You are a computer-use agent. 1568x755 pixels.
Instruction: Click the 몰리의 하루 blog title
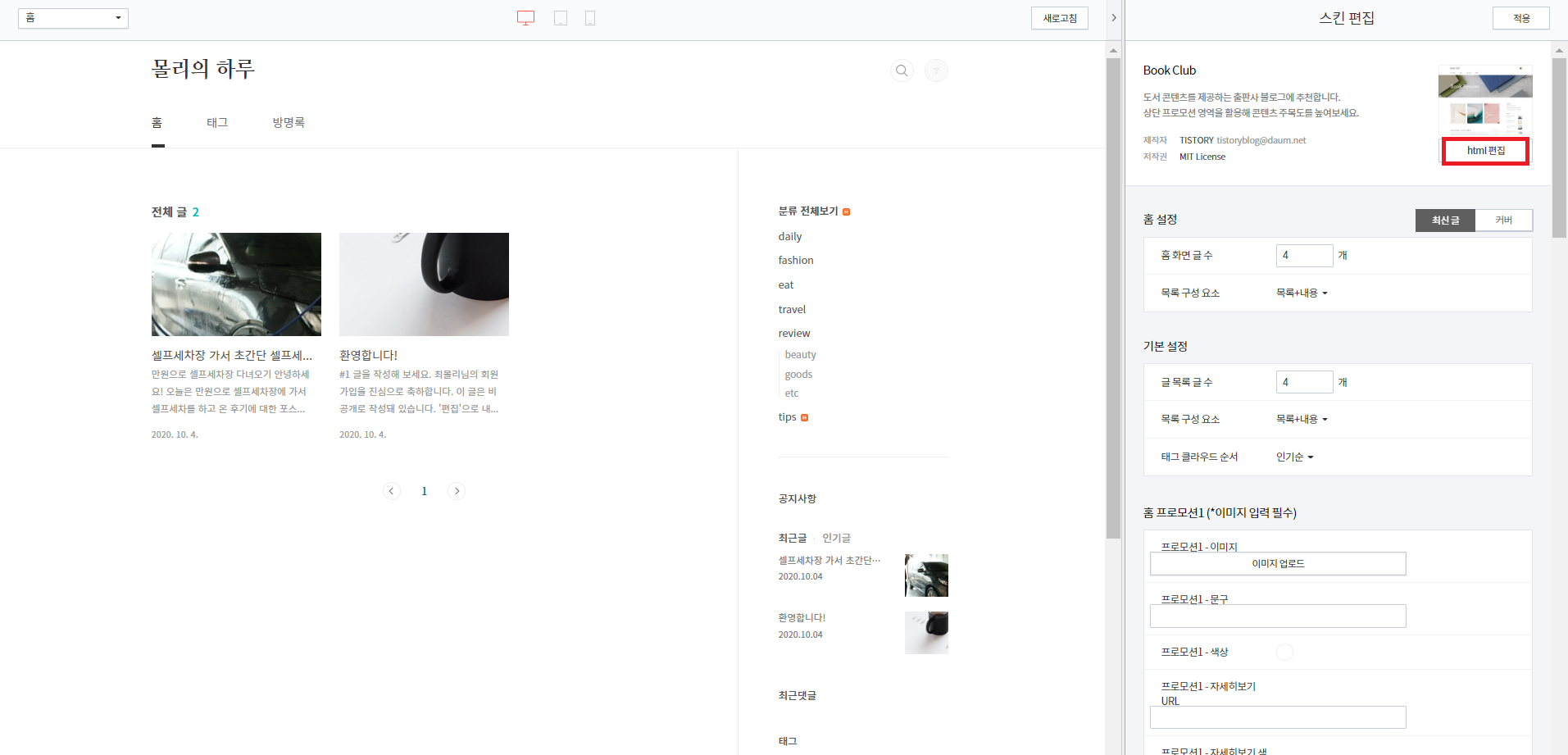tap(203, 69)
